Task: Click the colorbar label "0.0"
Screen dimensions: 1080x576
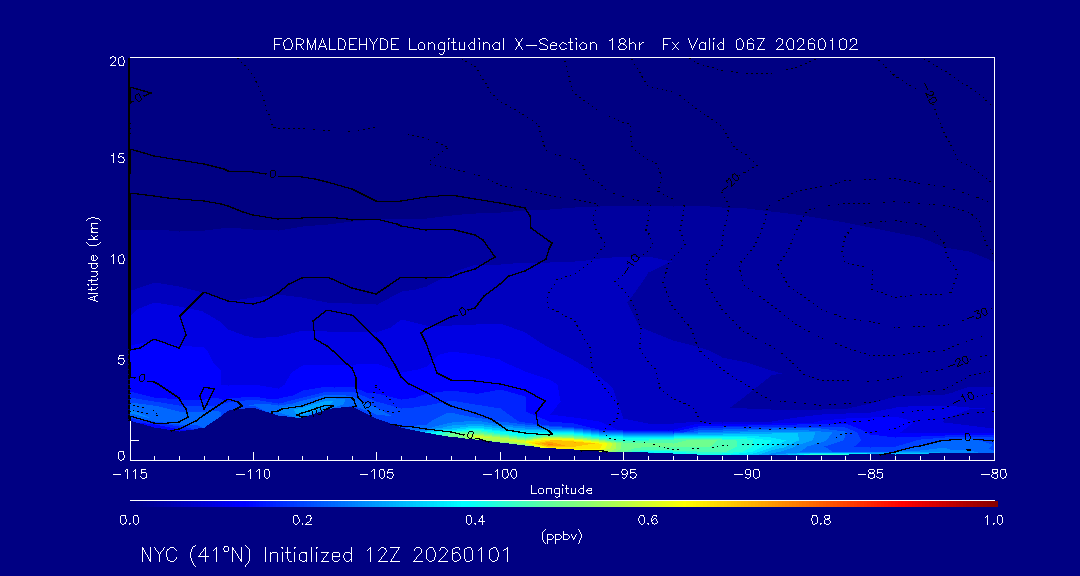Action: click(x=130, y=521)
